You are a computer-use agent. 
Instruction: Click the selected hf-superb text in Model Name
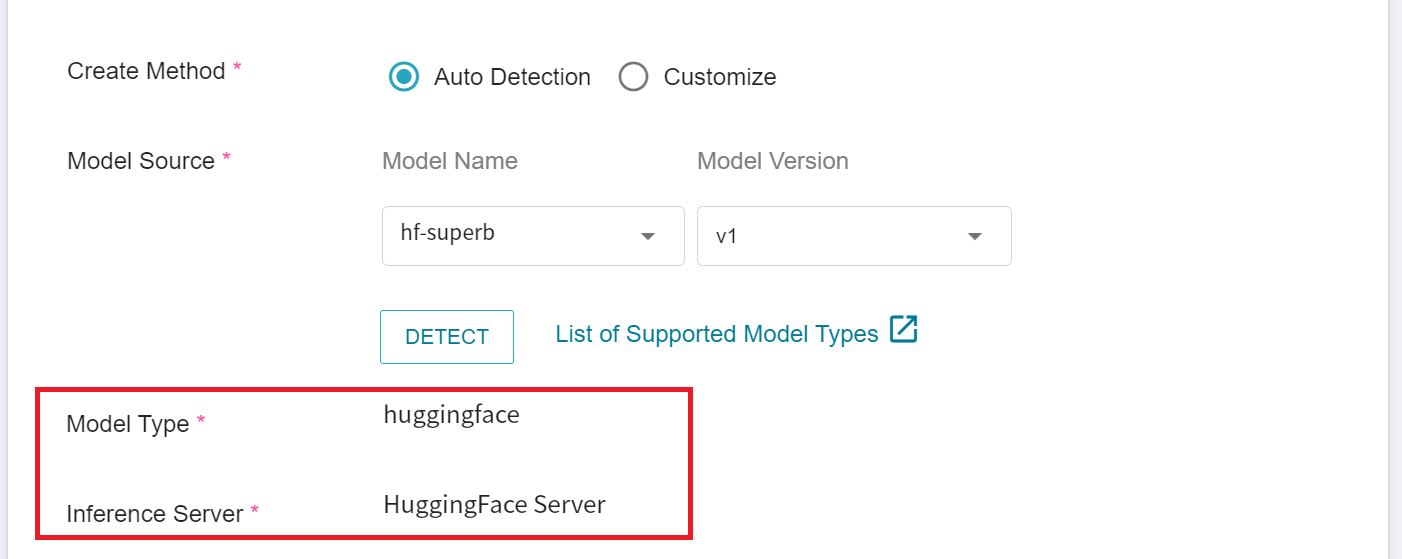[x=448, y=233]
